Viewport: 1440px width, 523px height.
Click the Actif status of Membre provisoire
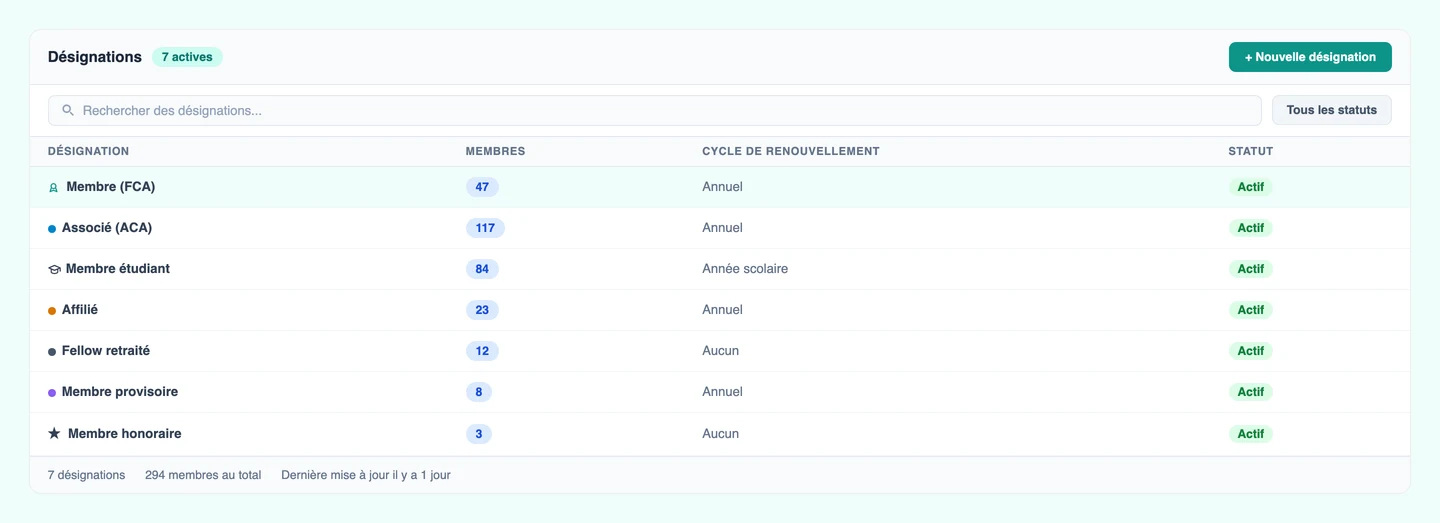pyautogui.click(x=1251, y=392)
